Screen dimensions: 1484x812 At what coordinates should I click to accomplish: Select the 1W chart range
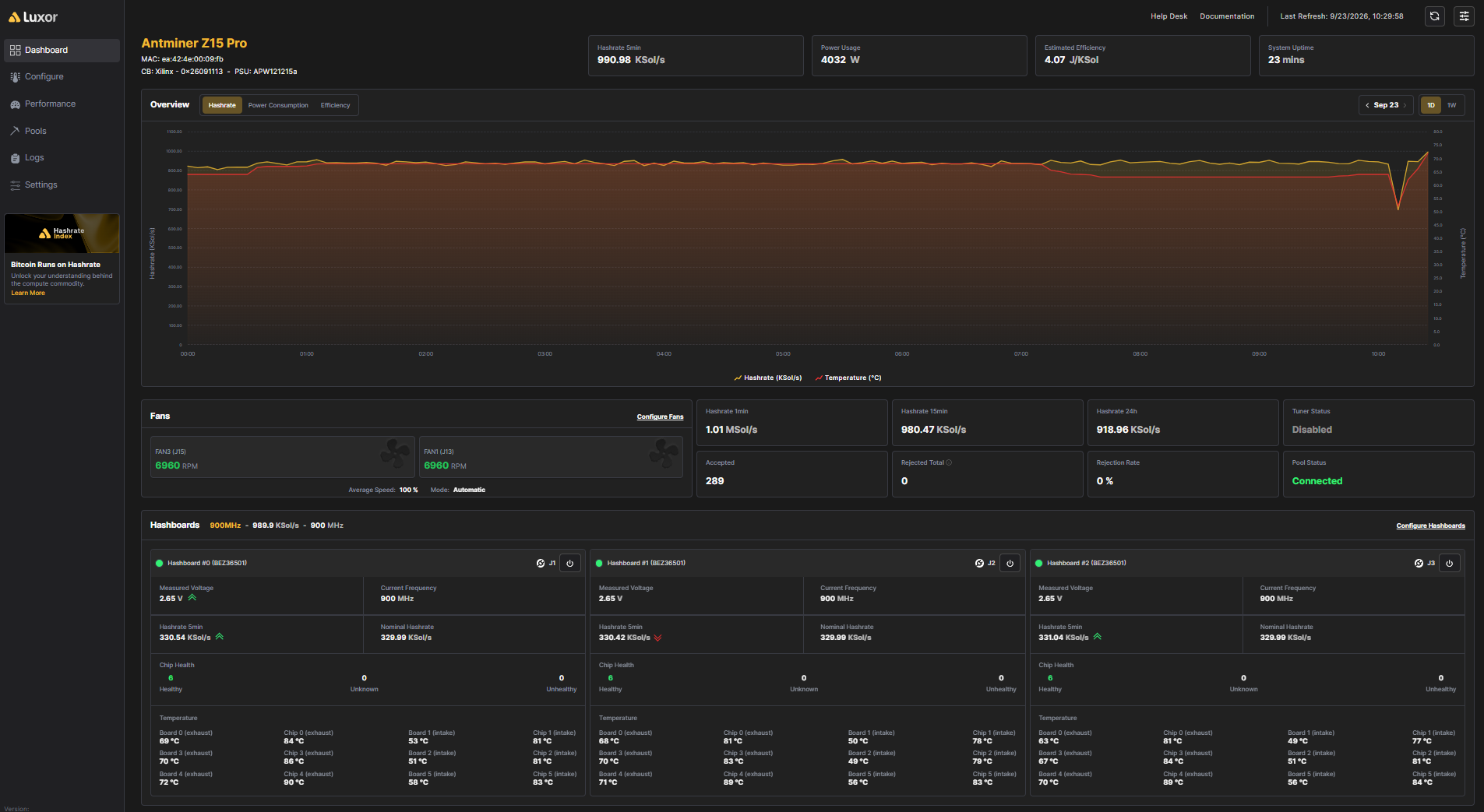pyautogui.click(x=1451, y=105)
